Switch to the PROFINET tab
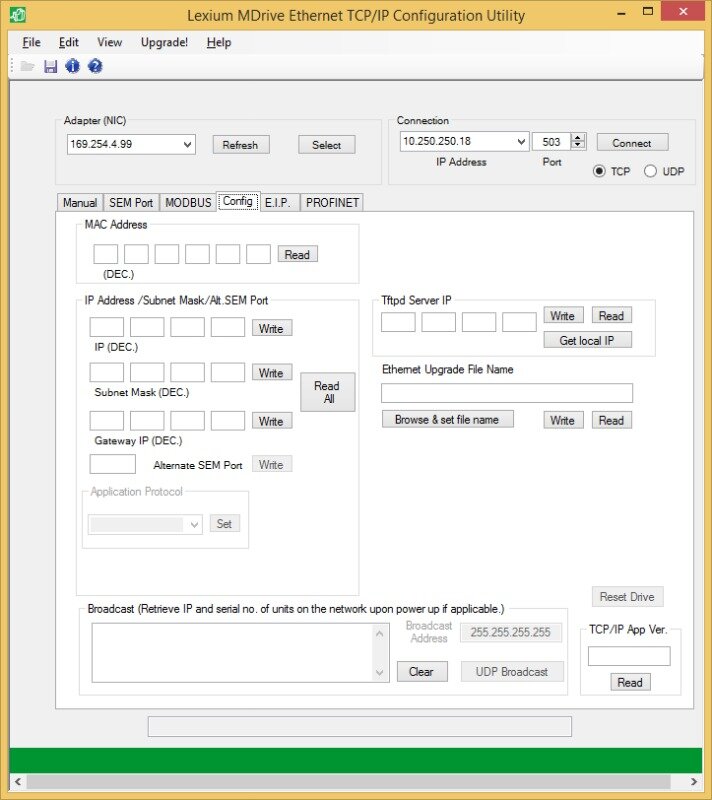This screenshot has height=800, width=712. (x=332, y=203)
